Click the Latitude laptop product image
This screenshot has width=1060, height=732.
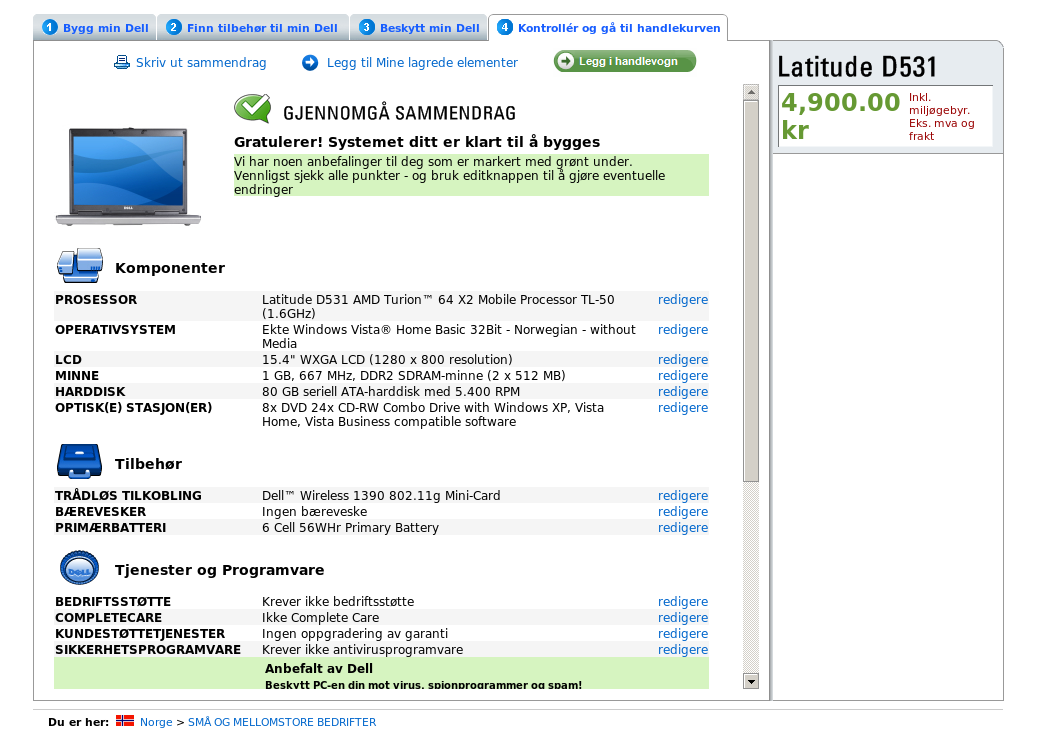[128, 177]
